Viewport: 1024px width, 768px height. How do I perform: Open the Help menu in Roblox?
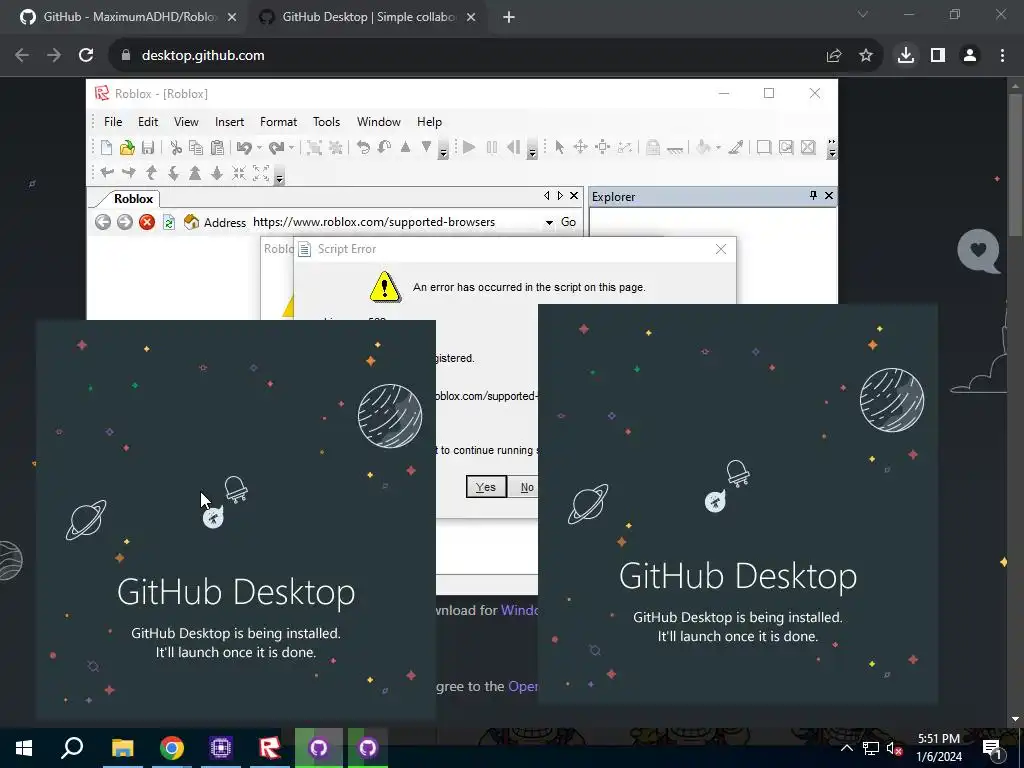429,122
